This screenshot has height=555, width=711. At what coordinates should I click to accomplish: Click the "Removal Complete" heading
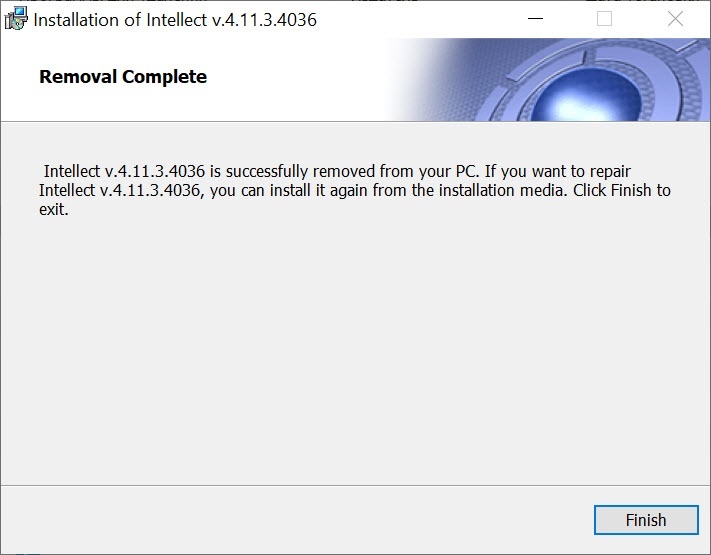coord(123,77)
